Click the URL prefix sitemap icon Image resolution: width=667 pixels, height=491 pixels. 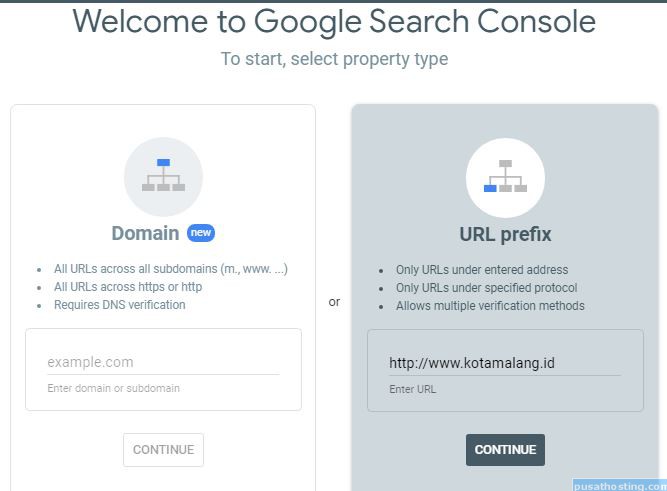click(505, 177)
